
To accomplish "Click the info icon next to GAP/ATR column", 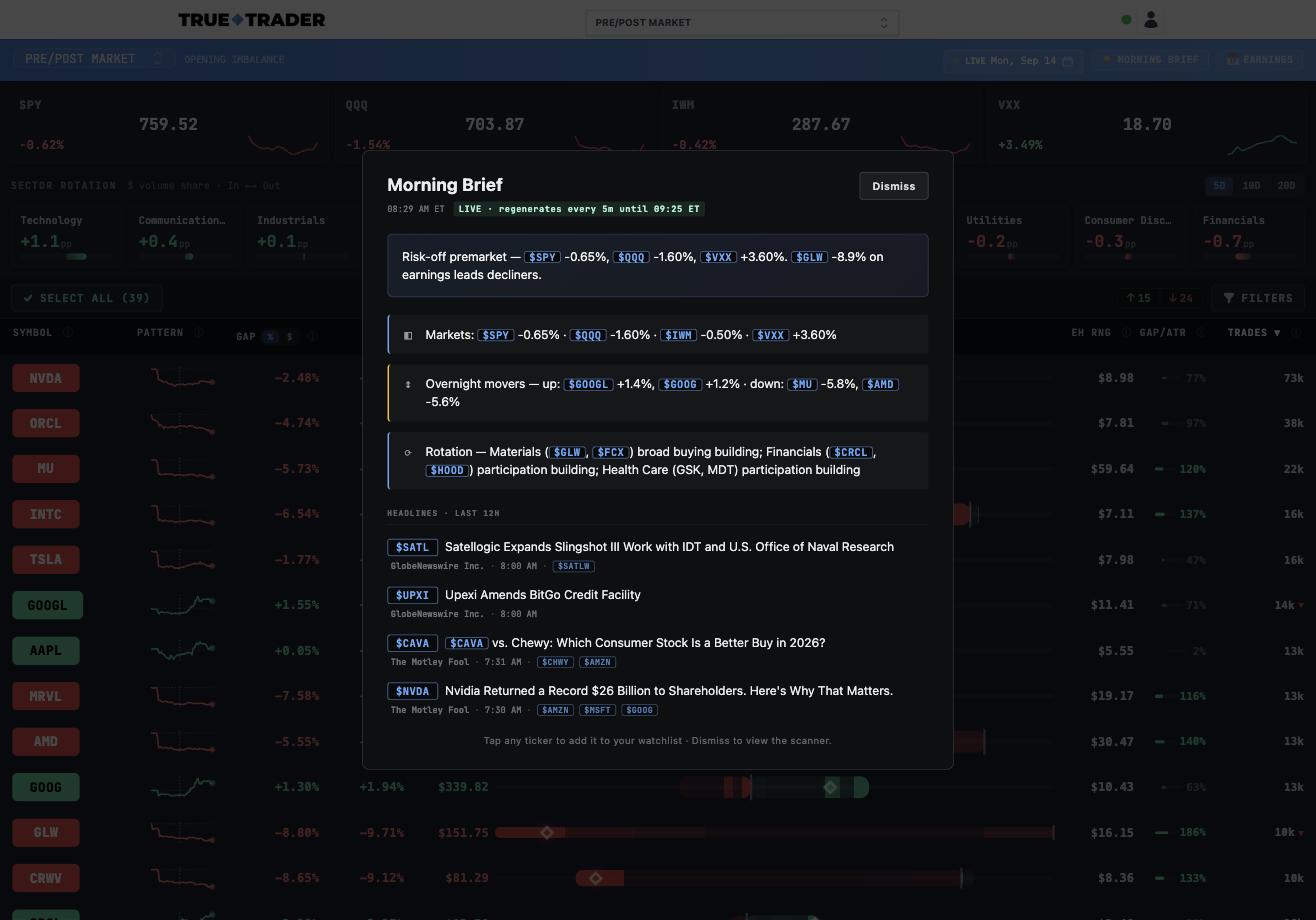I will click(x=1201, y=333).
